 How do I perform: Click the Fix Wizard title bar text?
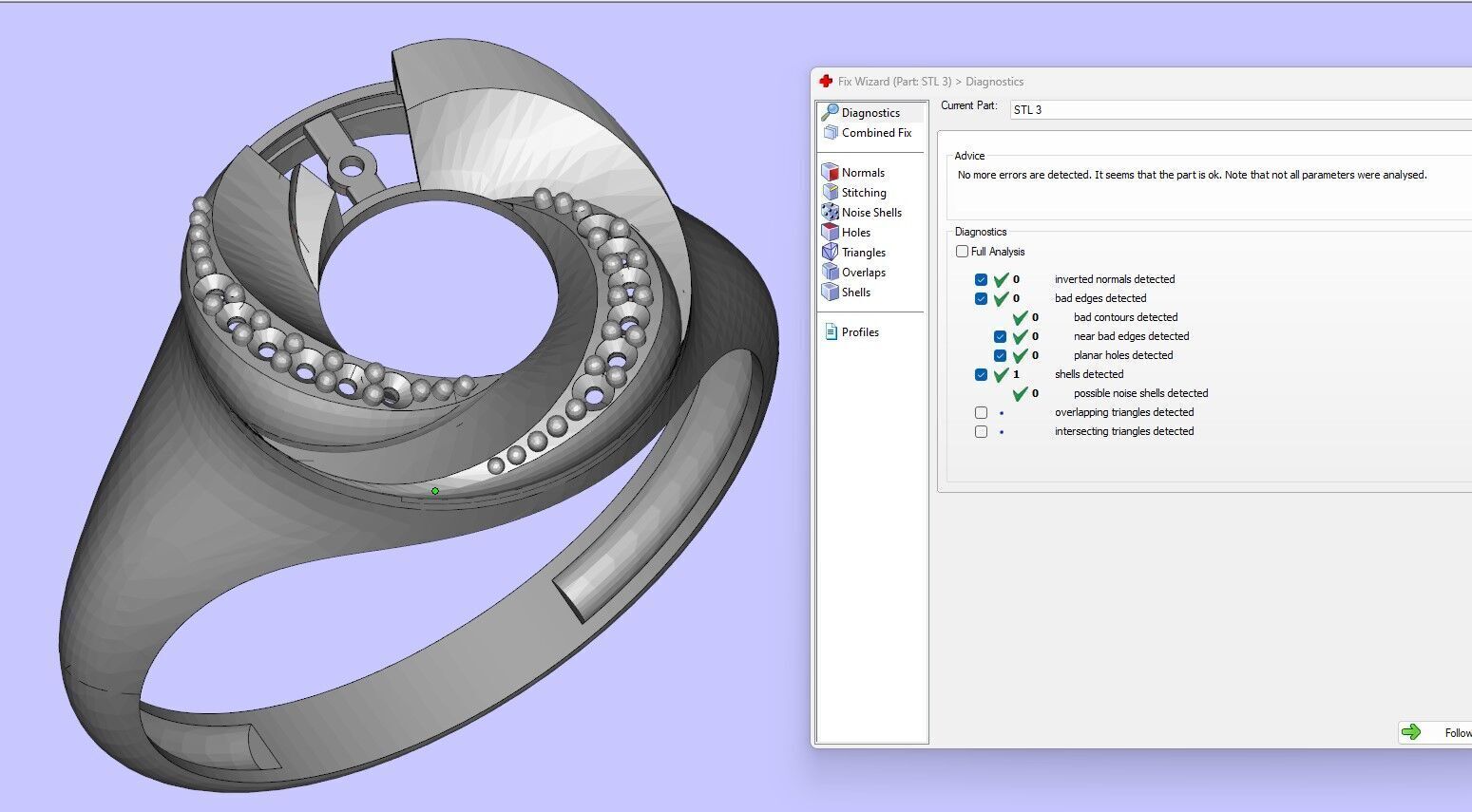click(x=930, y=82)
